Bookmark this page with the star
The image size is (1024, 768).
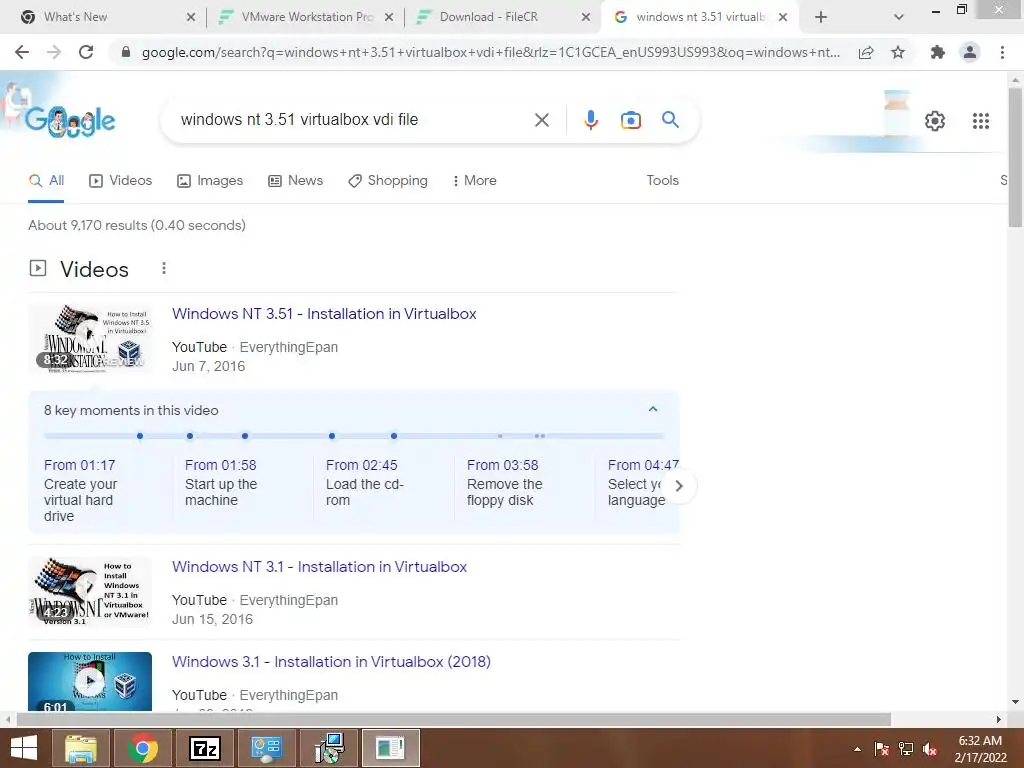(x=898, y=52)
